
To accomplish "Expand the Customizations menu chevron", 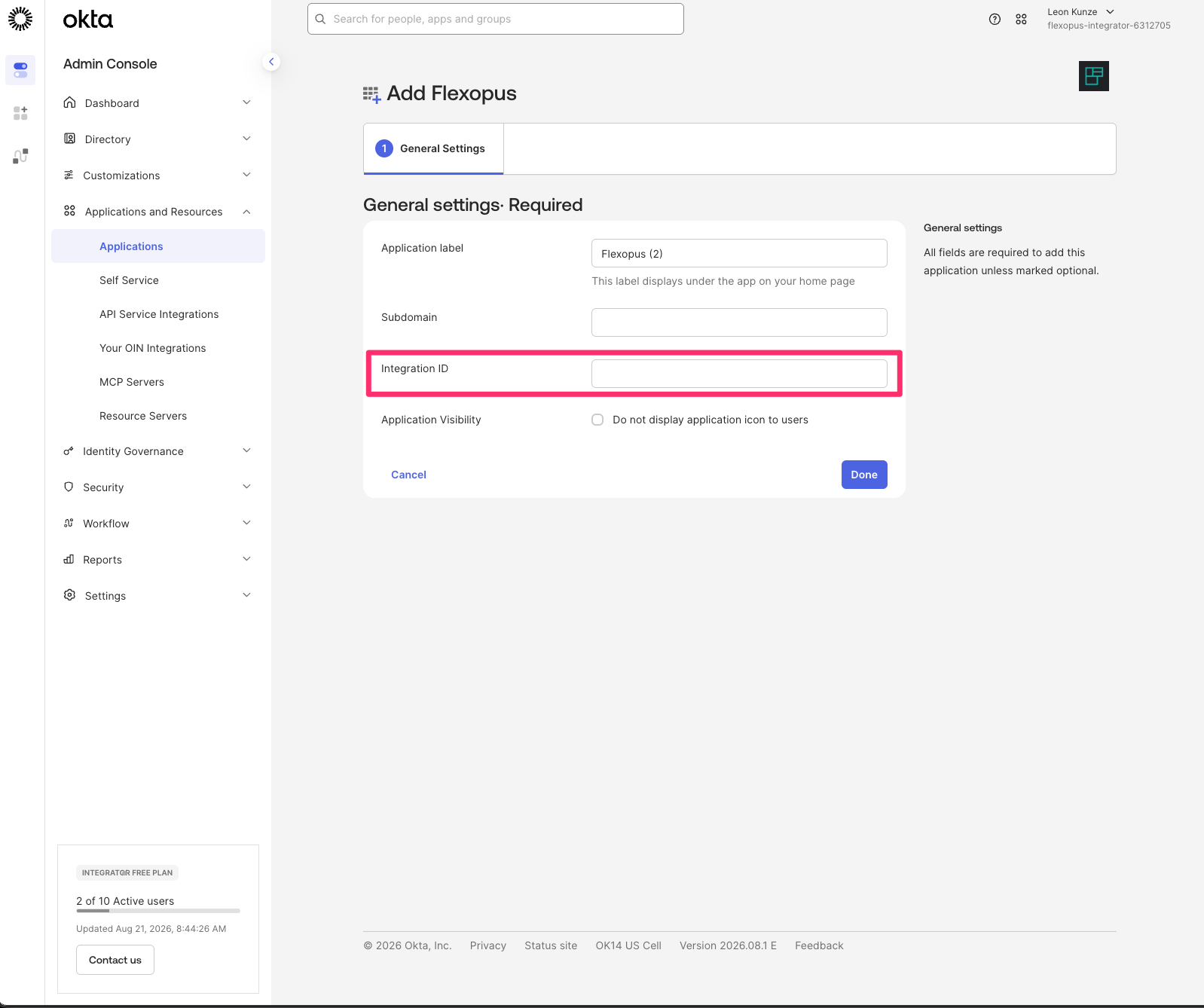I will [x=246, y=175].
